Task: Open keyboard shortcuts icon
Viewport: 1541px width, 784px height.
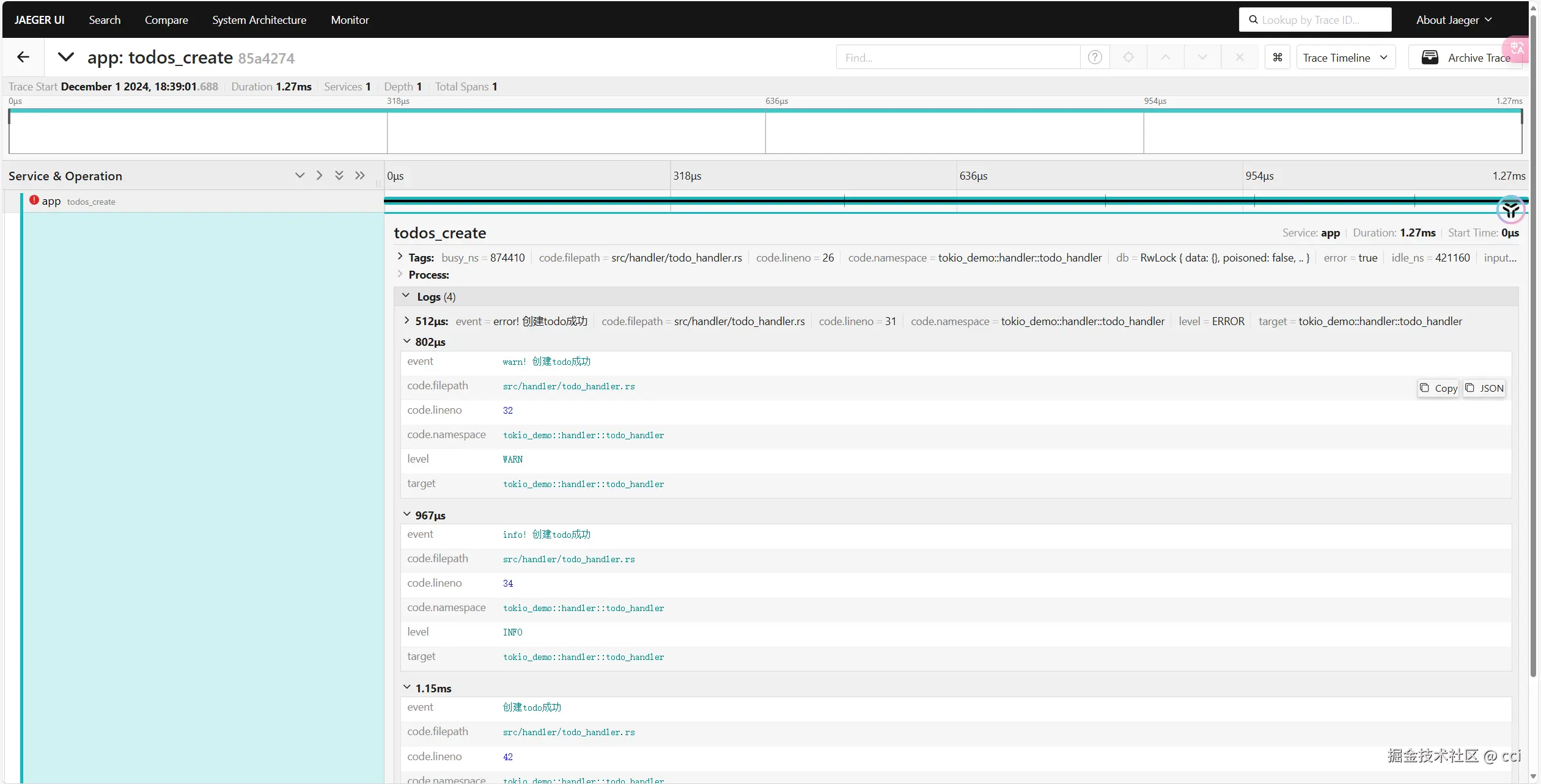Action: (1277, 57)
